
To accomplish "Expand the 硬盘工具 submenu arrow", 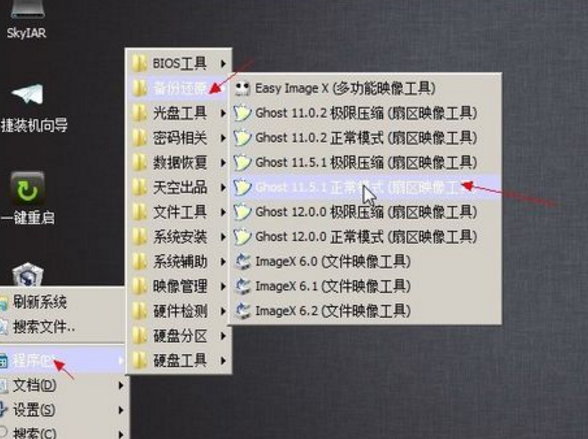I will coord(223,361).
